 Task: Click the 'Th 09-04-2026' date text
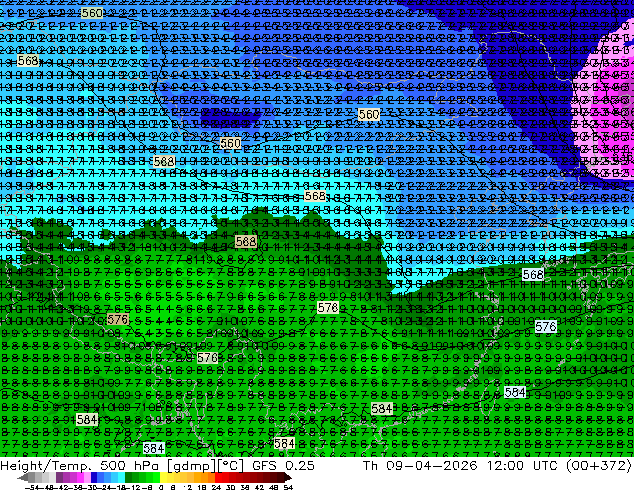click(x=420, y=465)
